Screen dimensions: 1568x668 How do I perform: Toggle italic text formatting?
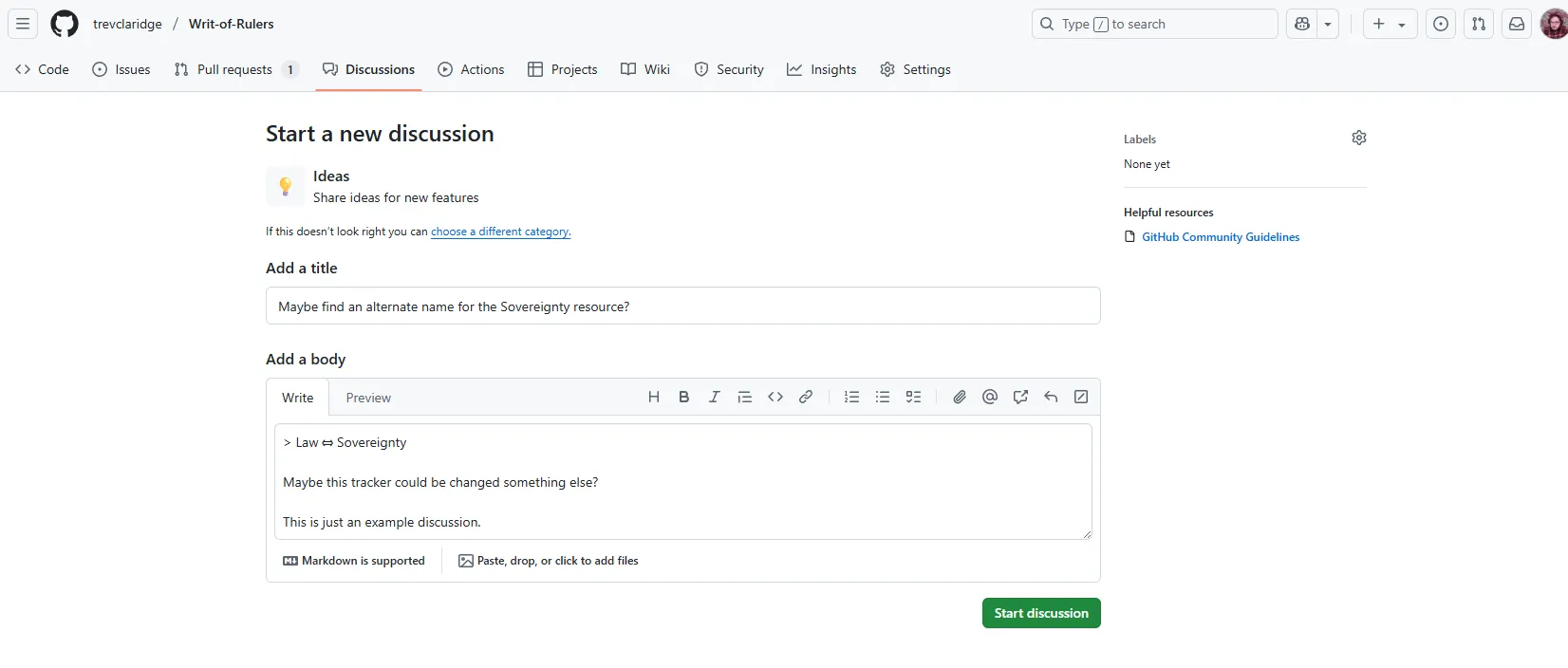[x=714, y=398]
